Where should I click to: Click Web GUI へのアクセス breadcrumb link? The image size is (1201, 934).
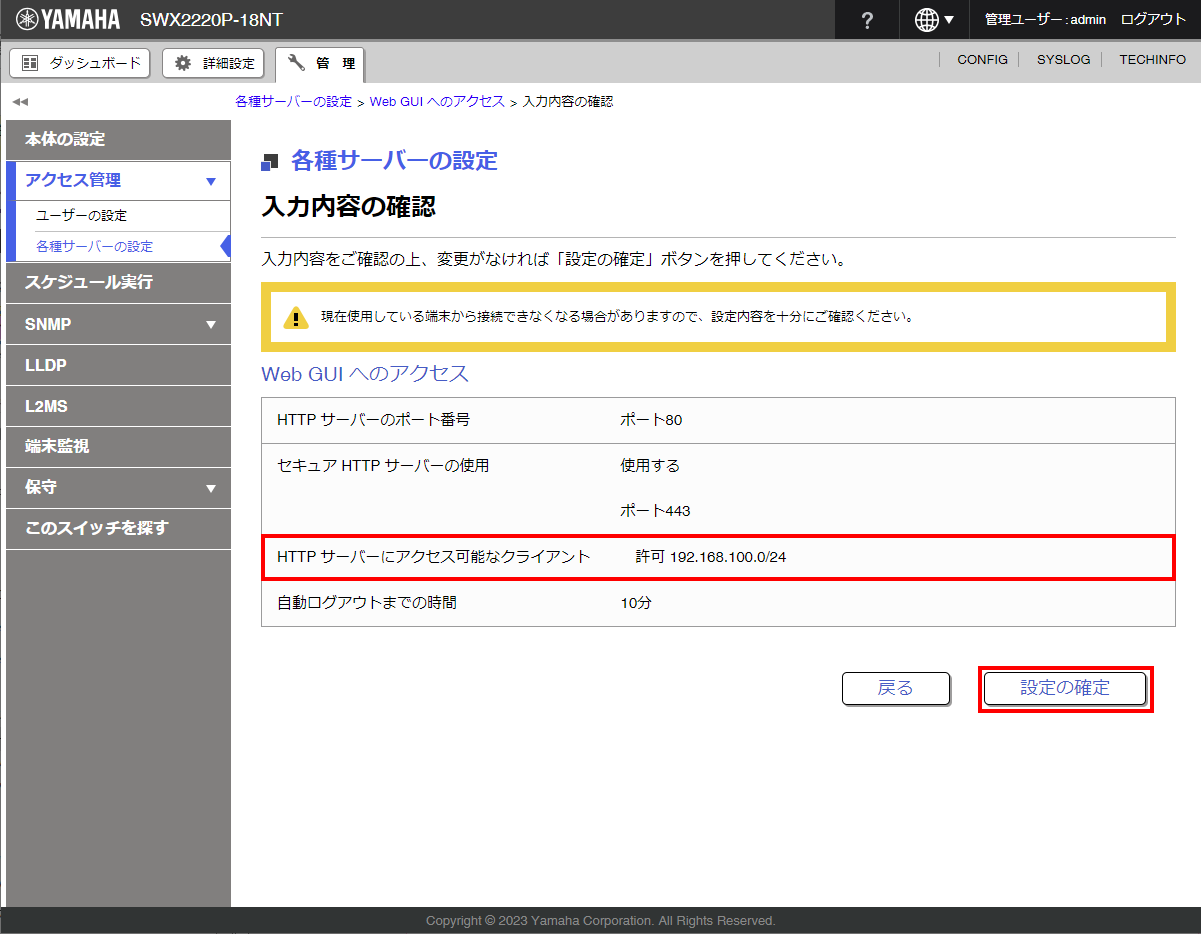click(437, 102)
